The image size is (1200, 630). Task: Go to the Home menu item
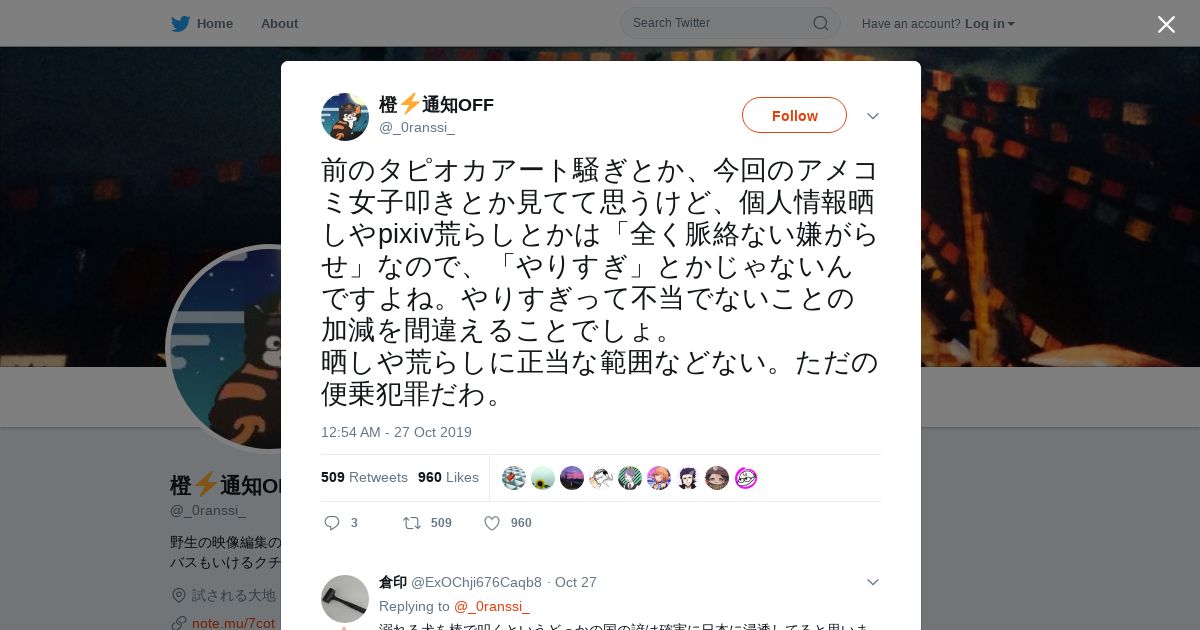coord(202,23)
